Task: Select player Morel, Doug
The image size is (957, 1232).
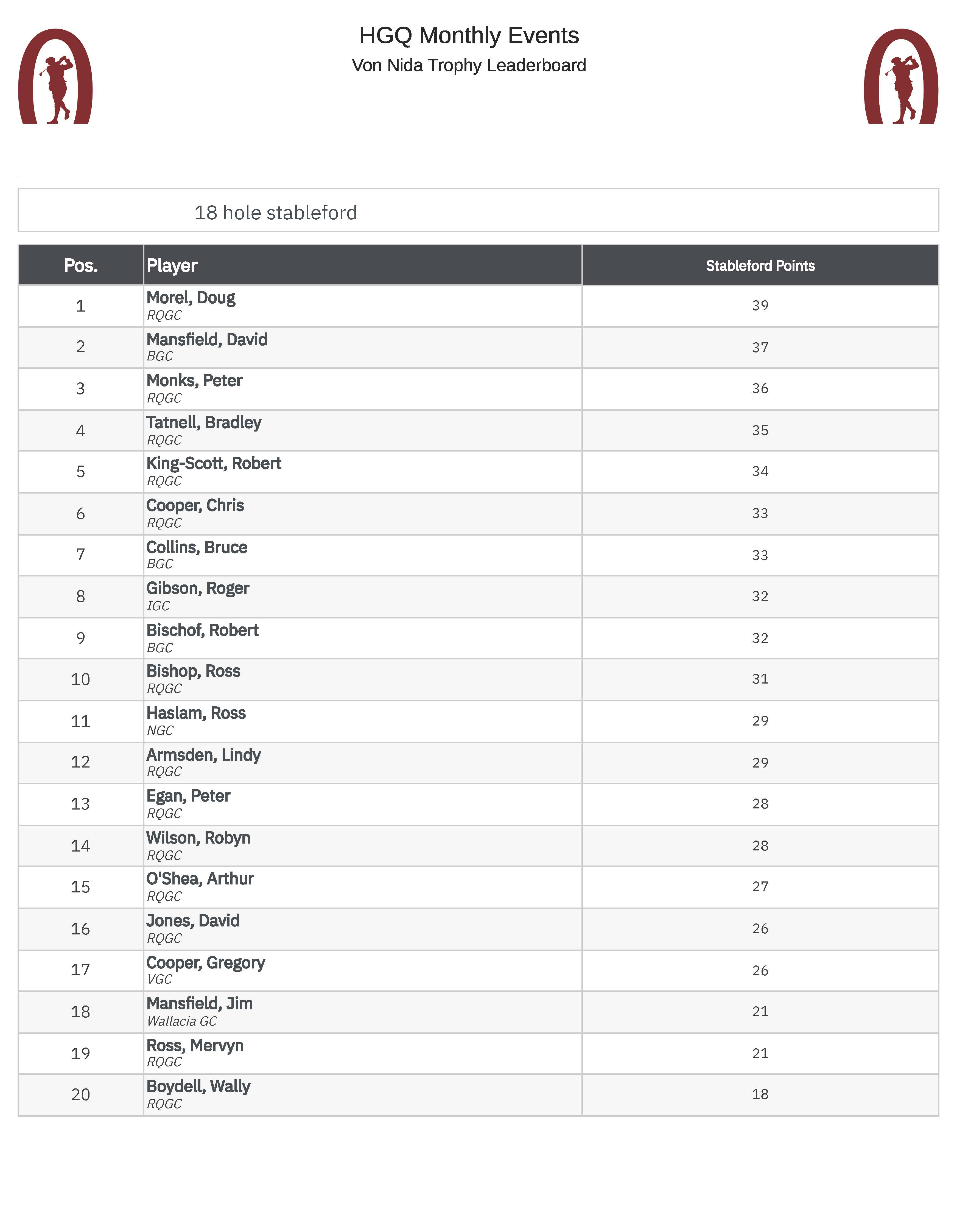Action: (x=191, y=297)
